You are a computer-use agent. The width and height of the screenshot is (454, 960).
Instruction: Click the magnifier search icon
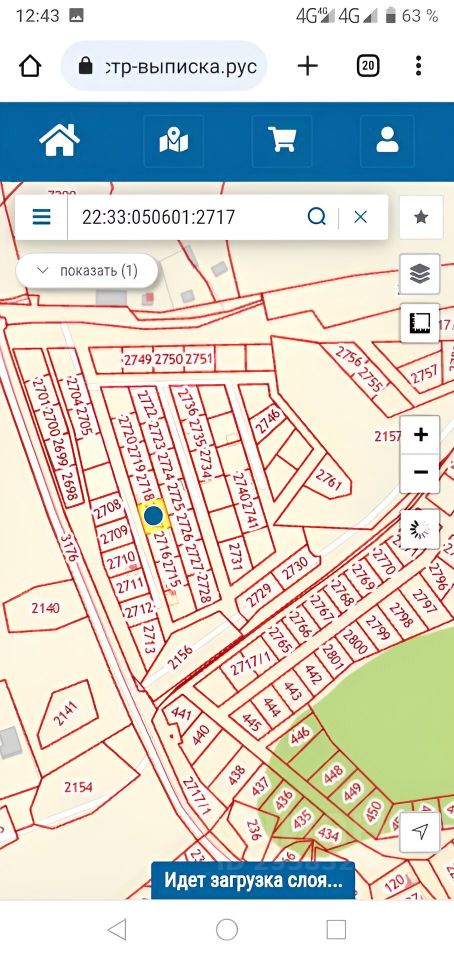point(317,216)
